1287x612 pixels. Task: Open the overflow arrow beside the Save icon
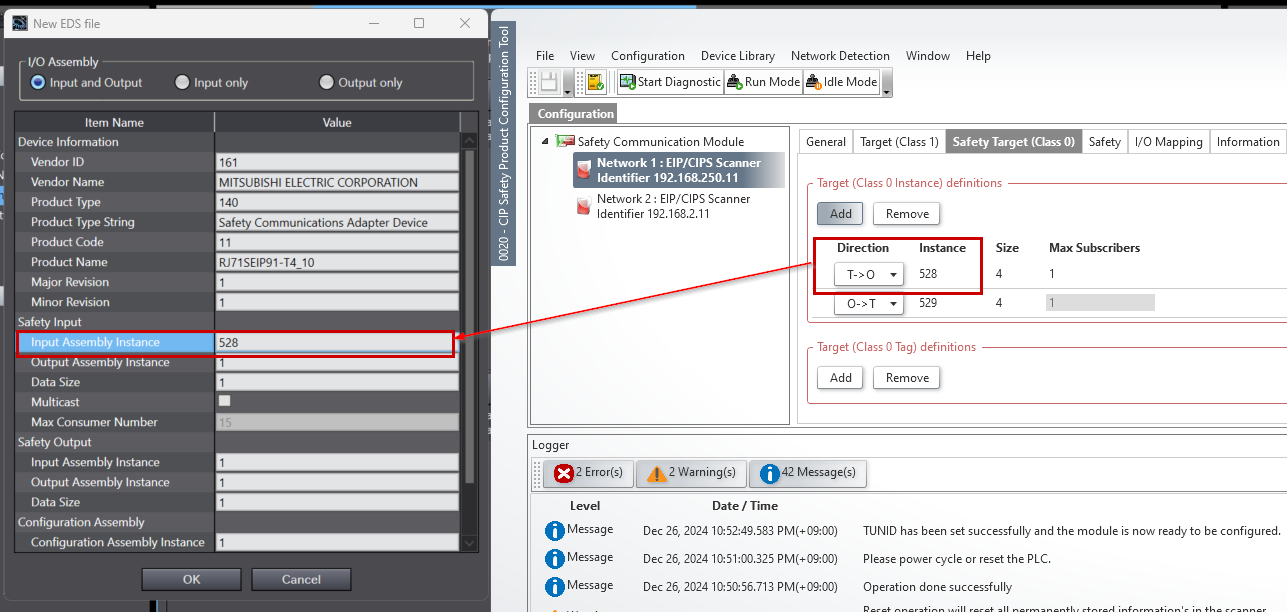click(x=568, y=83)
